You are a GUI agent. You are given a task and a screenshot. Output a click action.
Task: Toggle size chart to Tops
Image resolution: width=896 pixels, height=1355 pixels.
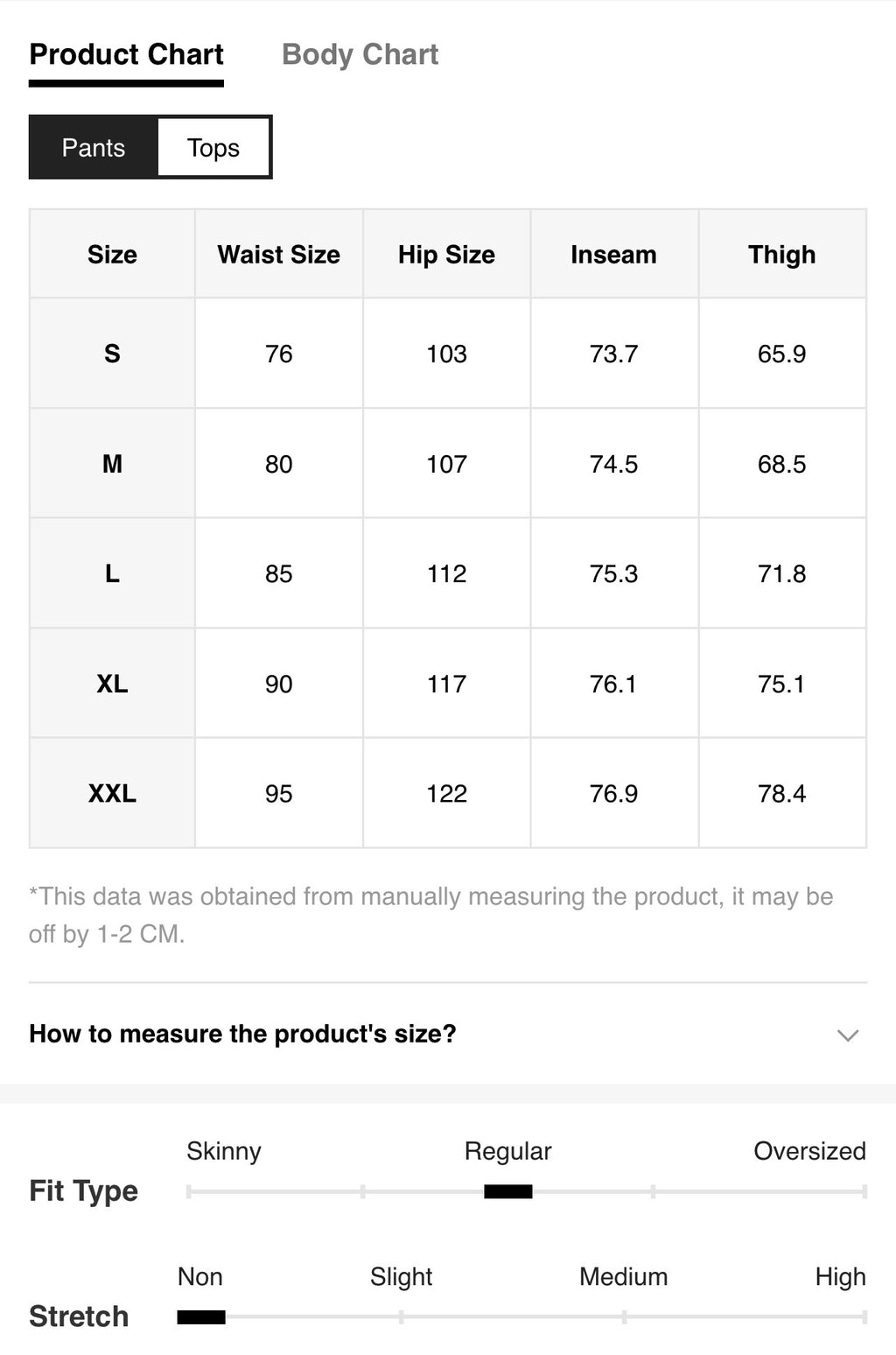click(213, 147)
